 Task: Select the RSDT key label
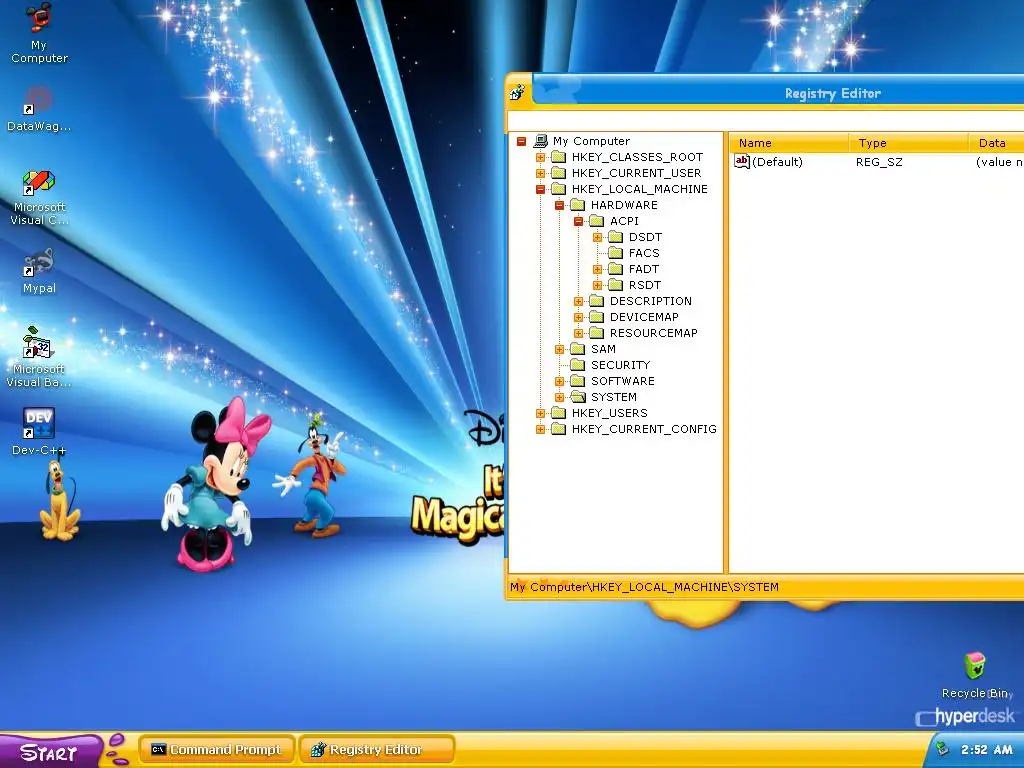tap(645, 285)
